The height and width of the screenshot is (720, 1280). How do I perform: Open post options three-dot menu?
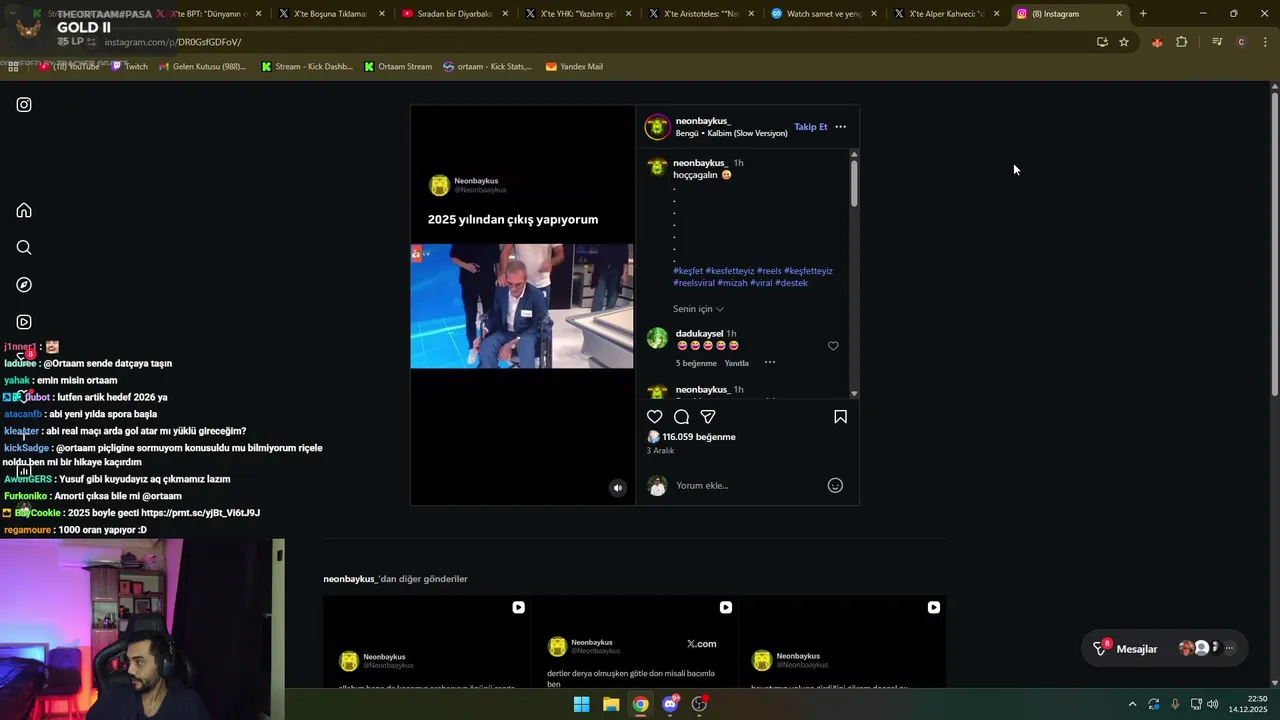click(x=840, y=127)
